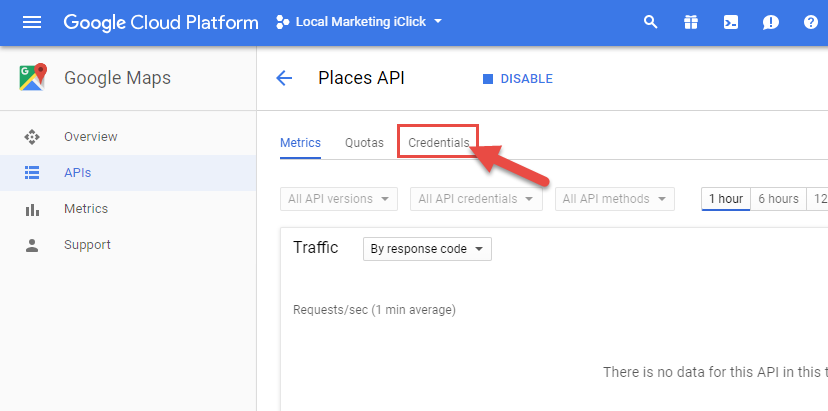Open the notifications alert icon
Screen dimensions: 828x411
770,23
